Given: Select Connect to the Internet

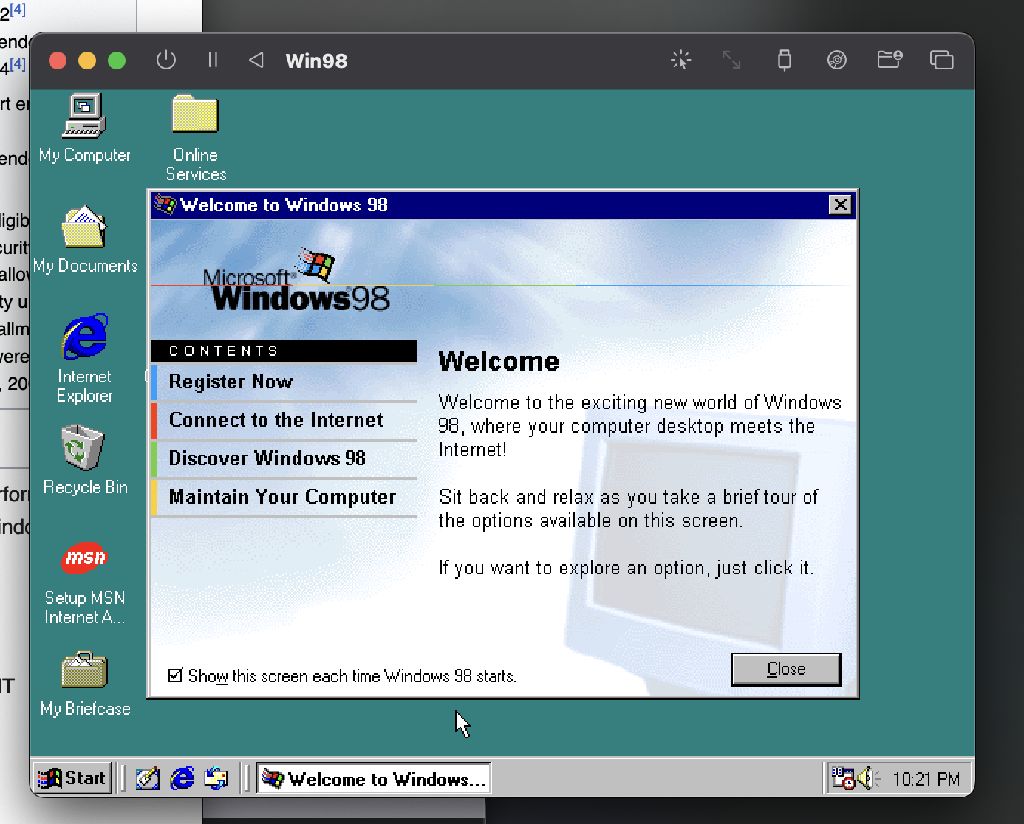Looking at the screenshot, I should tap(276, 420).
